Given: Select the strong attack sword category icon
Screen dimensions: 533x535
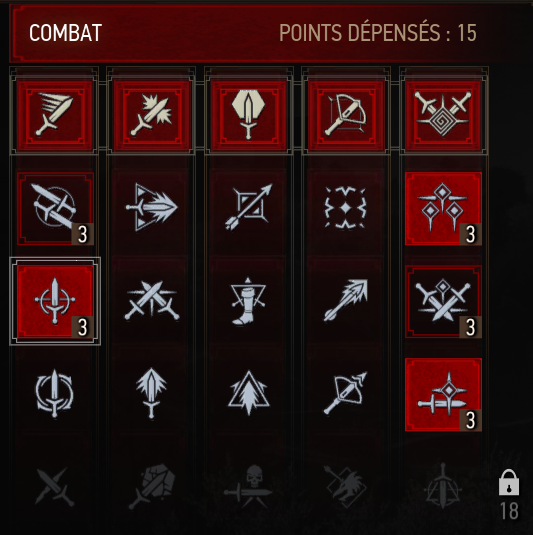Looking at the screenshot, I should coord(151,114).
